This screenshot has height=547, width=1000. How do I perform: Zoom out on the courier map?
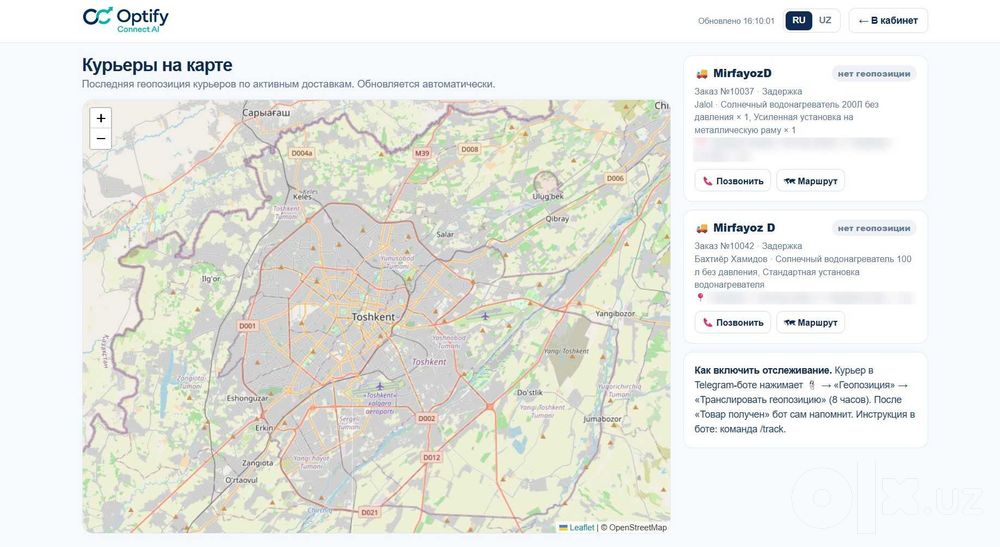tap(101, 138)
